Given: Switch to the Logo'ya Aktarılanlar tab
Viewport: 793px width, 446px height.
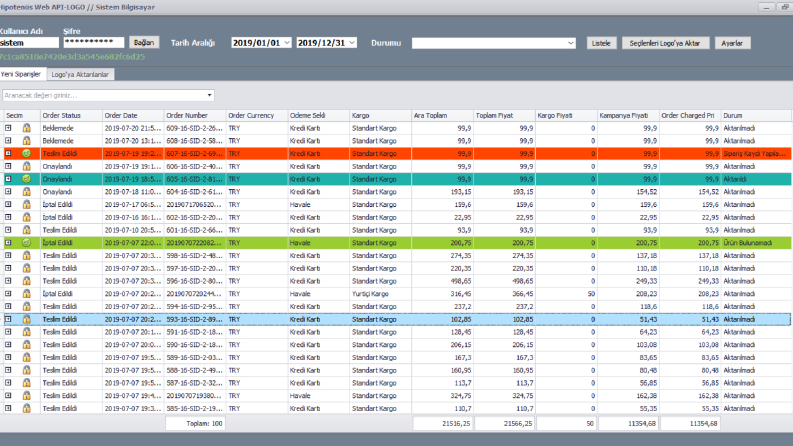Looking at the screenshot, I should coord(80,74).
